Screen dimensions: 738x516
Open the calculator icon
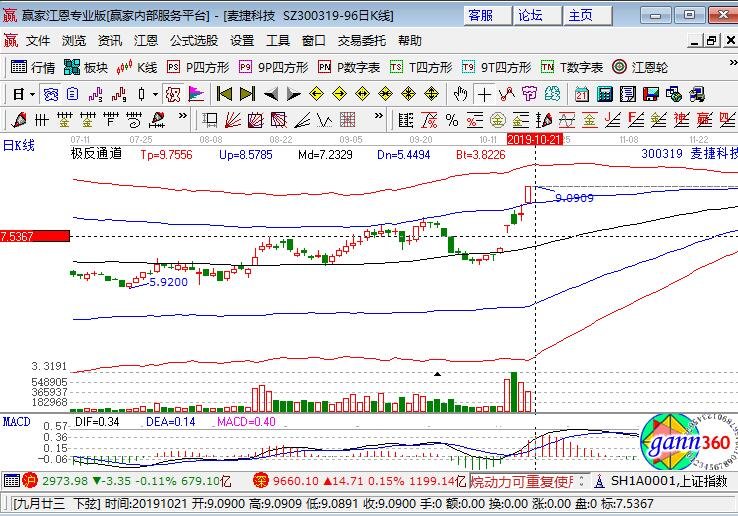(x=605, y=95)
